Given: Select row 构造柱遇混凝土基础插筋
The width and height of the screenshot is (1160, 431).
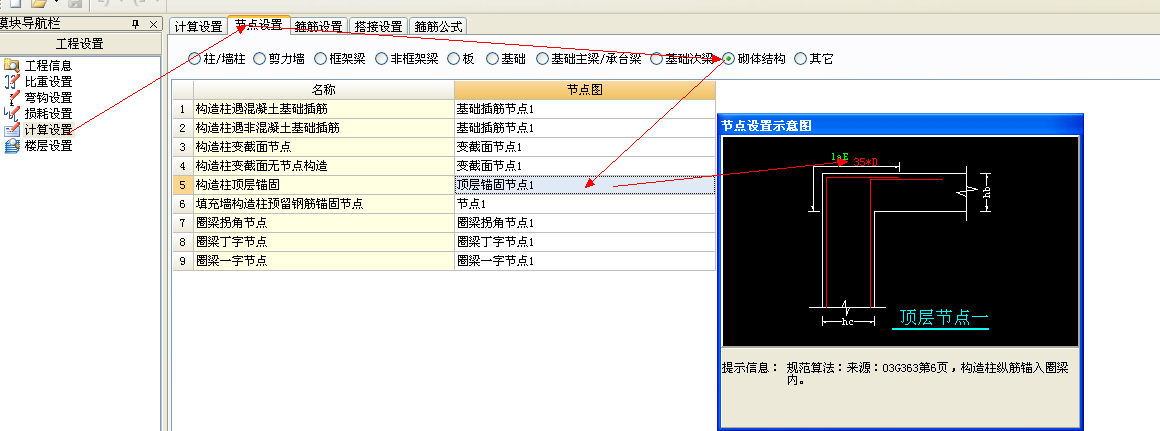Looking at the screenshot, I should point(324,109).
